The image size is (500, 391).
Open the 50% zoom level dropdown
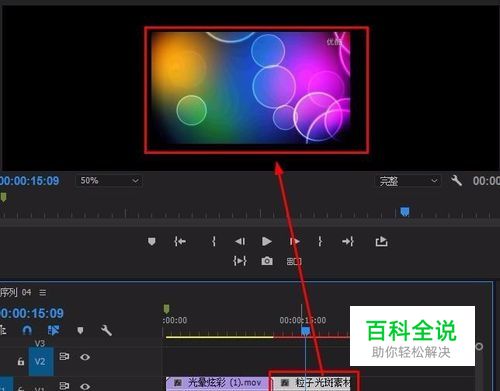tap(109, 181)
